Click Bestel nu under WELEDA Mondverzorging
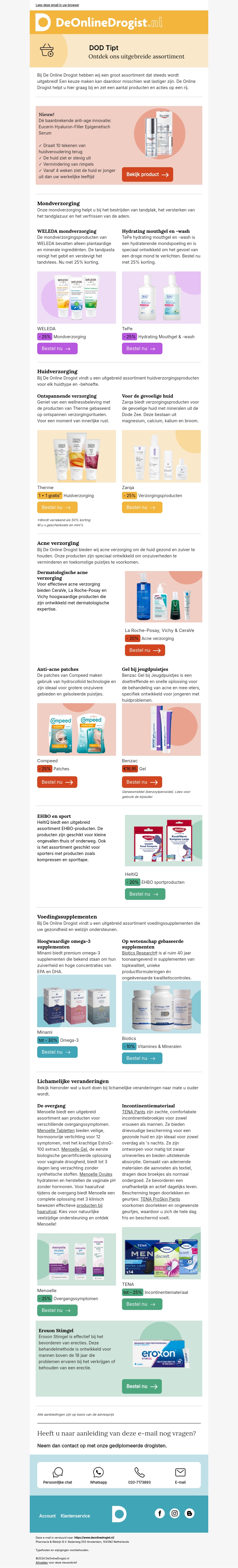 pos(56,349)
